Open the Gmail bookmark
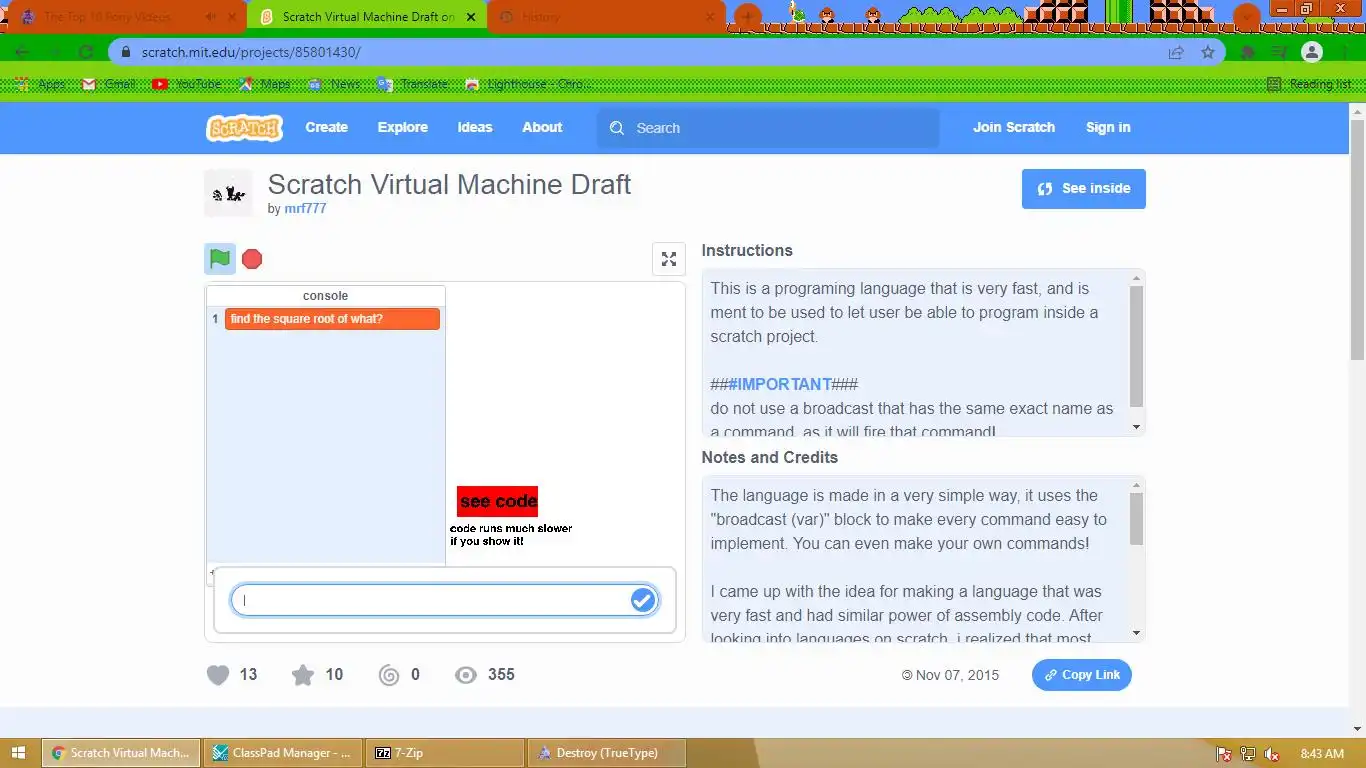1366x768 pixels. [108, 84]
